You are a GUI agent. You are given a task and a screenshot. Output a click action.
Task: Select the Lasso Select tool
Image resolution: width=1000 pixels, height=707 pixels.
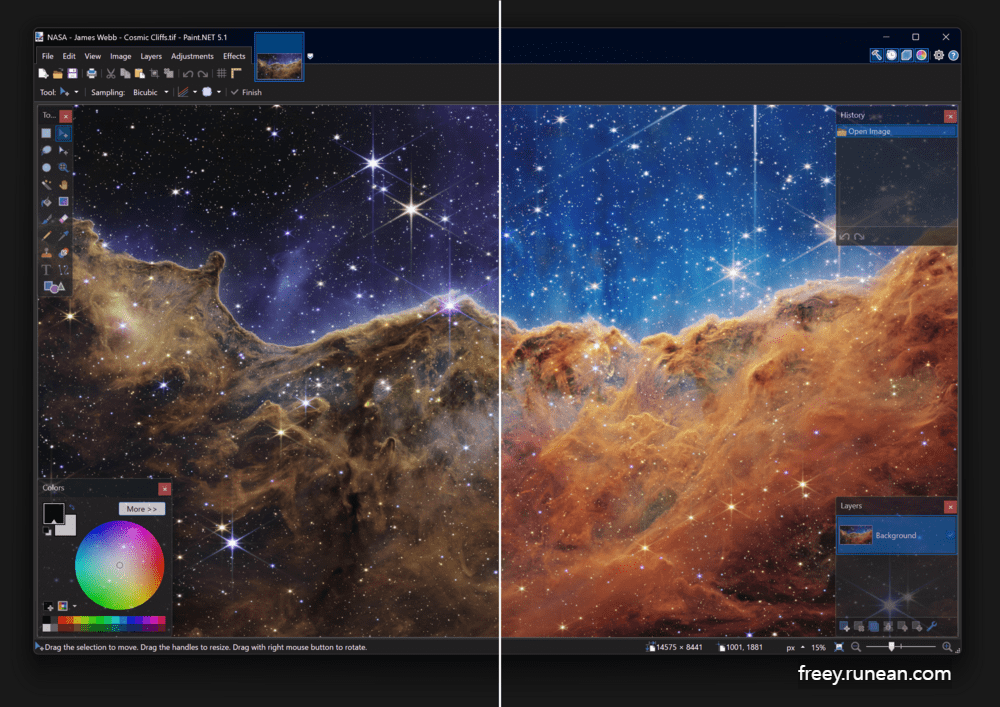(47, 150)
